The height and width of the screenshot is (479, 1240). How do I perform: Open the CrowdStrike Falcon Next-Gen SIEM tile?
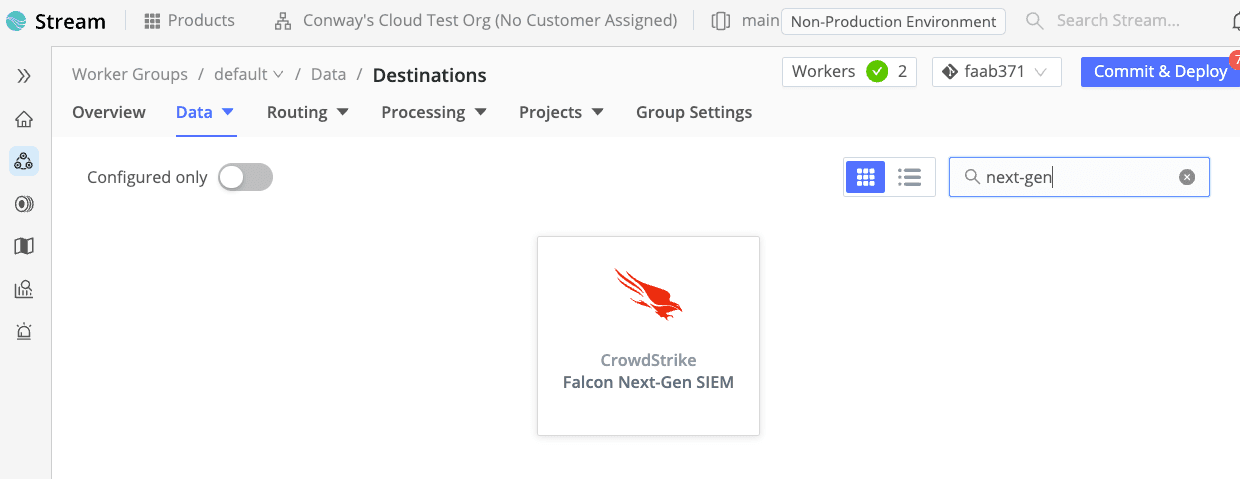[648, 335]
